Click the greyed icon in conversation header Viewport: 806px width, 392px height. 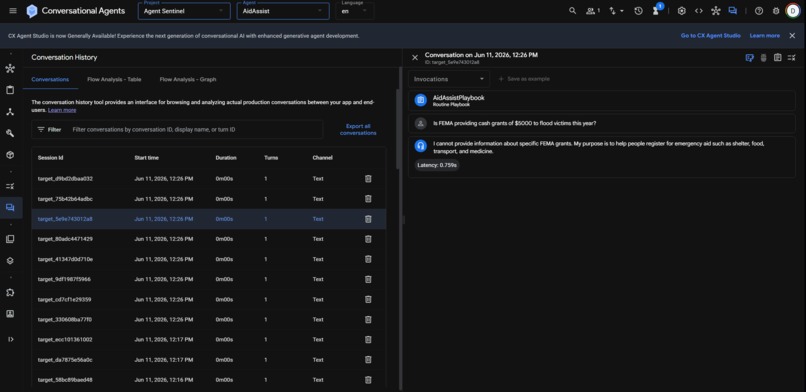point(763,58)
